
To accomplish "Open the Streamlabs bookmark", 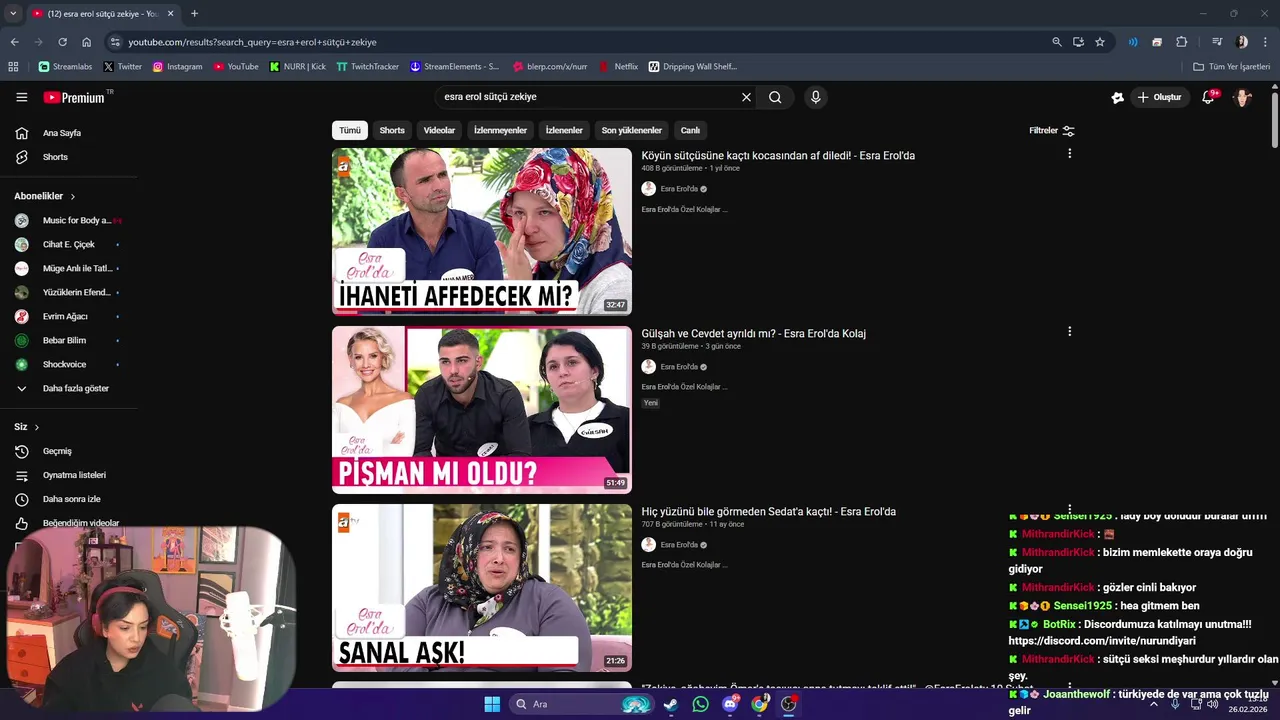I will pyautogui.click(x=65, y=67).
